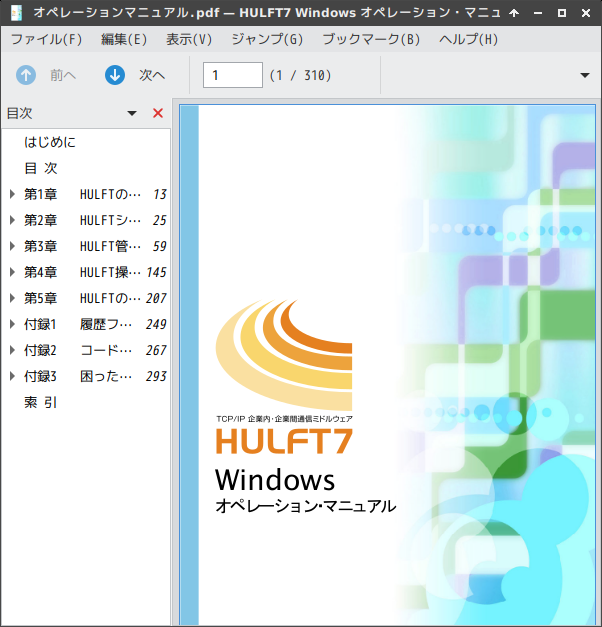
Task: Open the 目次 sidebar panel dropdown arrow
Action: point(132,114)
